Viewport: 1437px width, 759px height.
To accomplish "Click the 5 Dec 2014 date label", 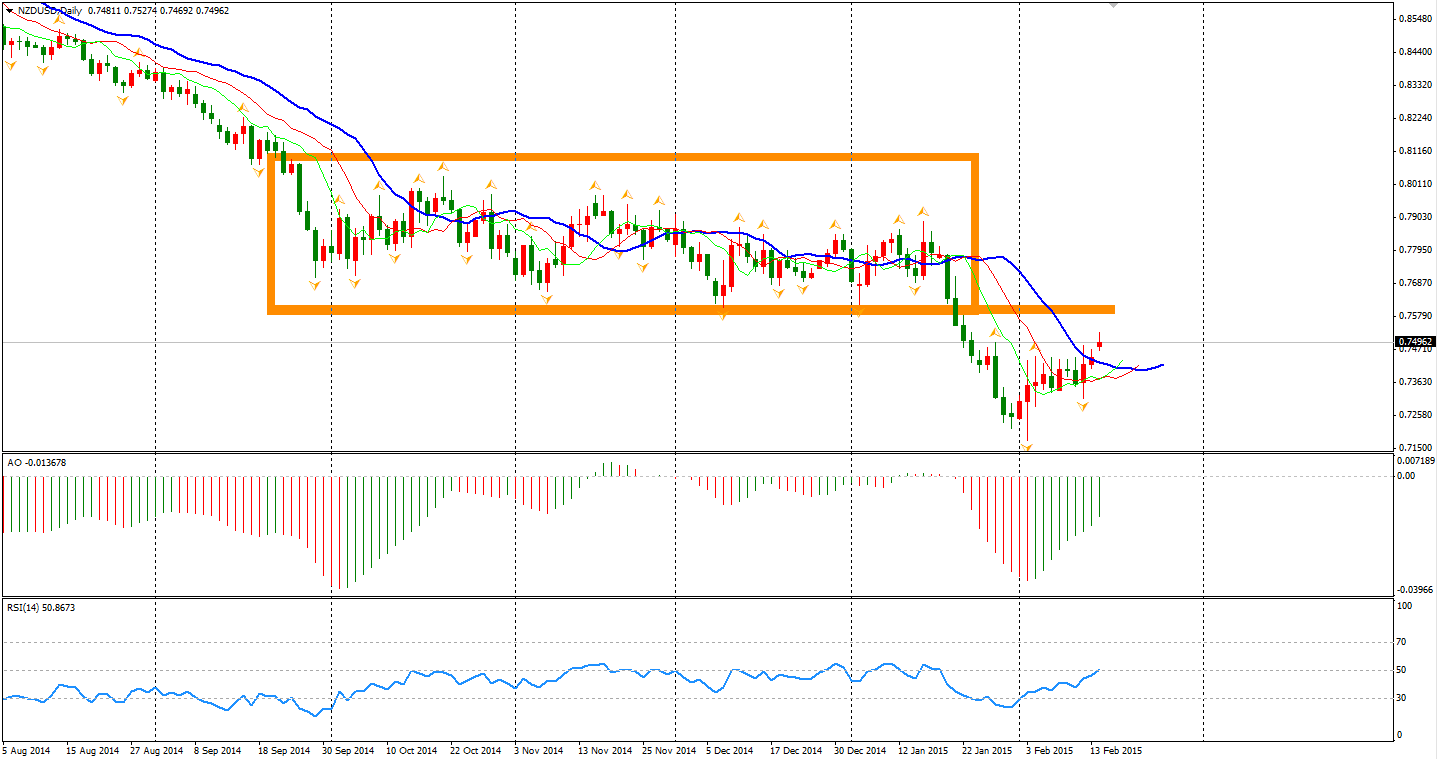I will coord(730,749).
